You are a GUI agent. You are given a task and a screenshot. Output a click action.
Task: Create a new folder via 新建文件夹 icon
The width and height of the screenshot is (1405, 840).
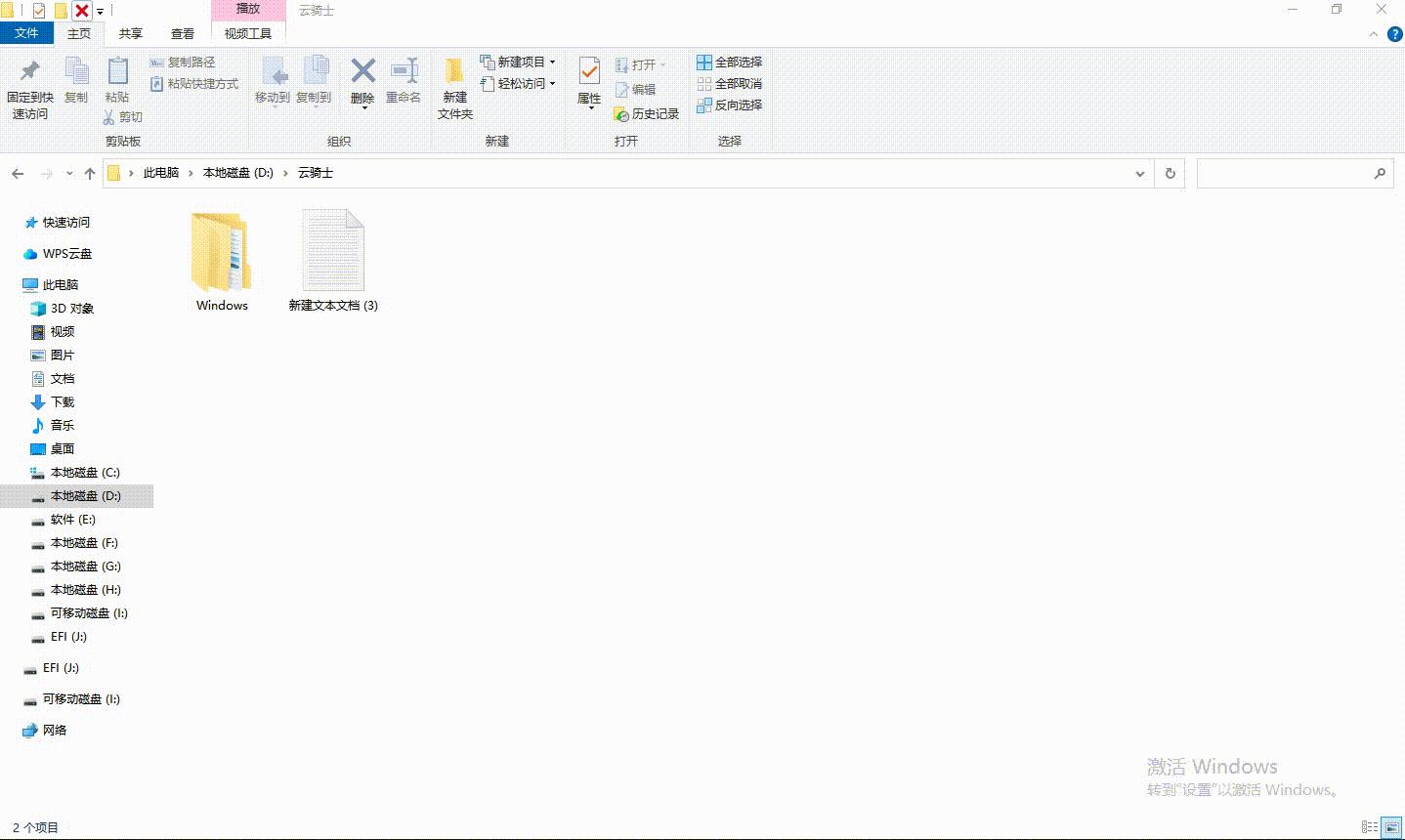tap(453, 86)
